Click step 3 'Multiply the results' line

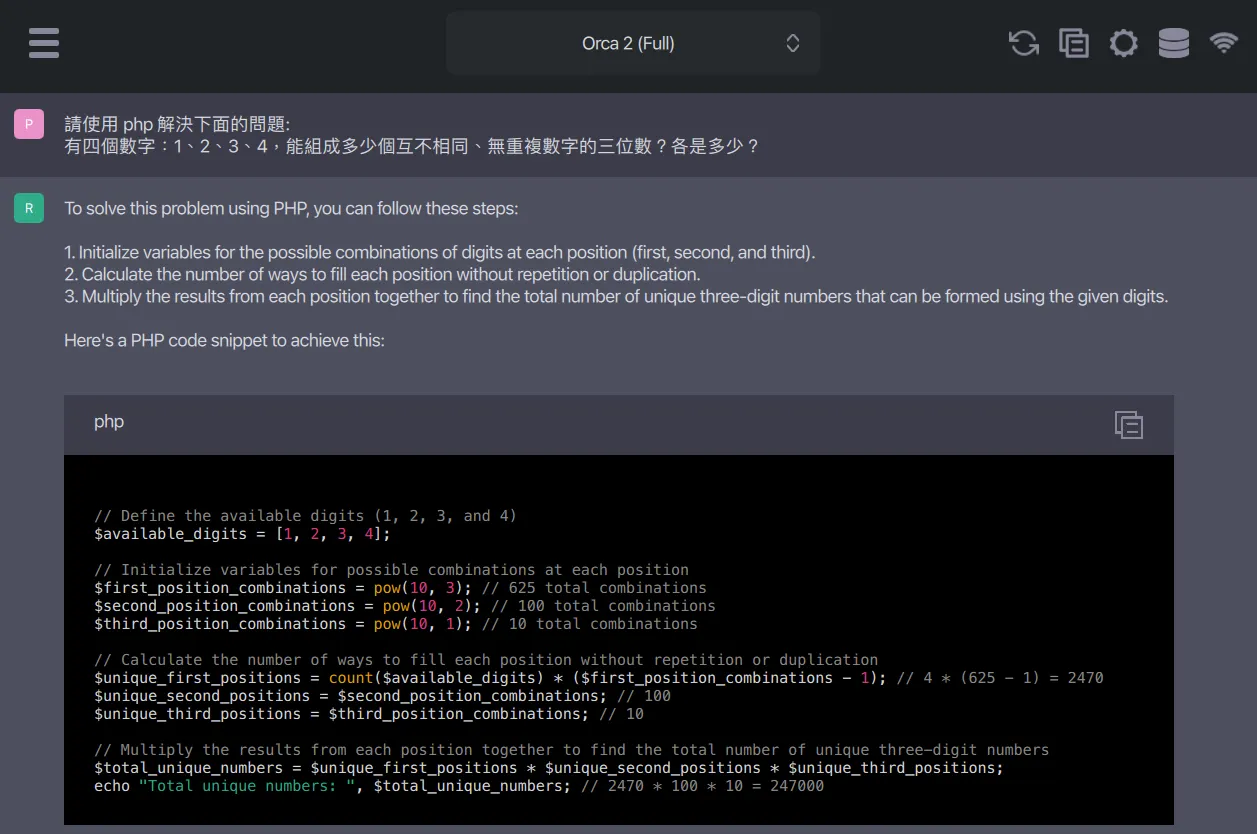tap(616, 297)
